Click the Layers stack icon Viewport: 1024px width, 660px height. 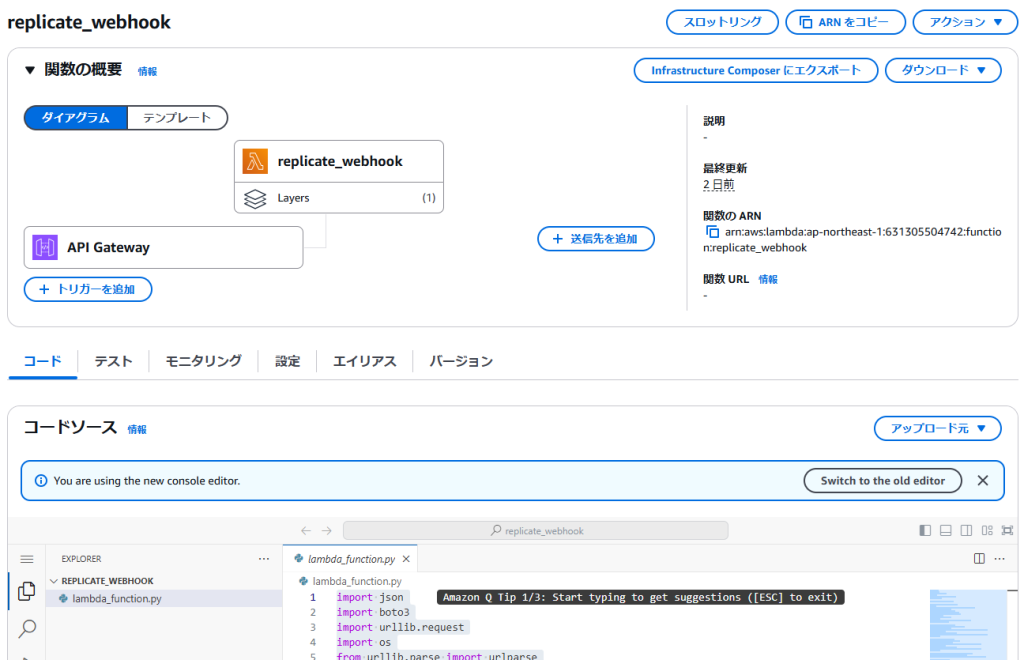[255, 198]
